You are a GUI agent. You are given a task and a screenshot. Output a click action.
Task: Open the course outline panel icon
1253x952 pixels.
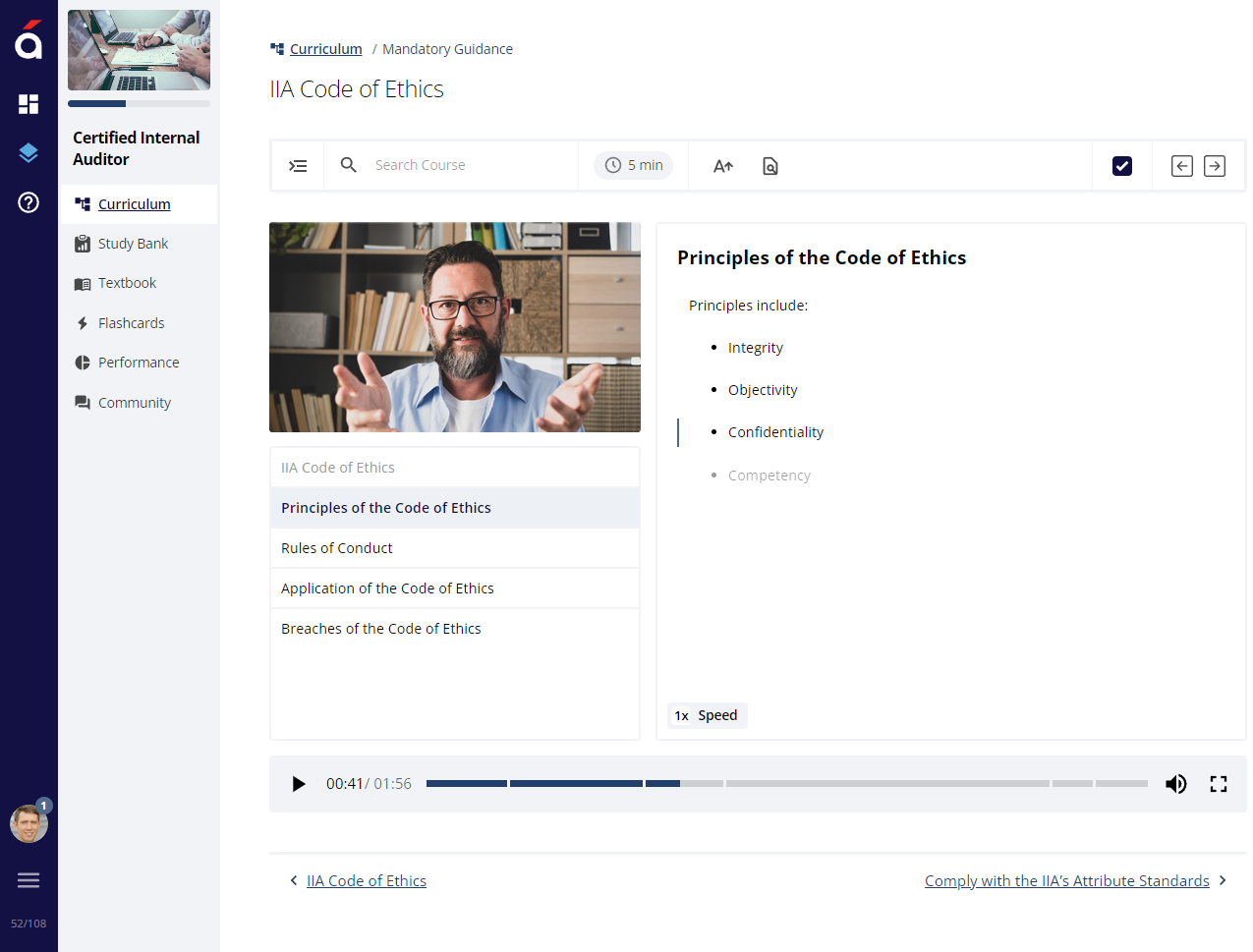pyautogui.click(x=298, y=165)
